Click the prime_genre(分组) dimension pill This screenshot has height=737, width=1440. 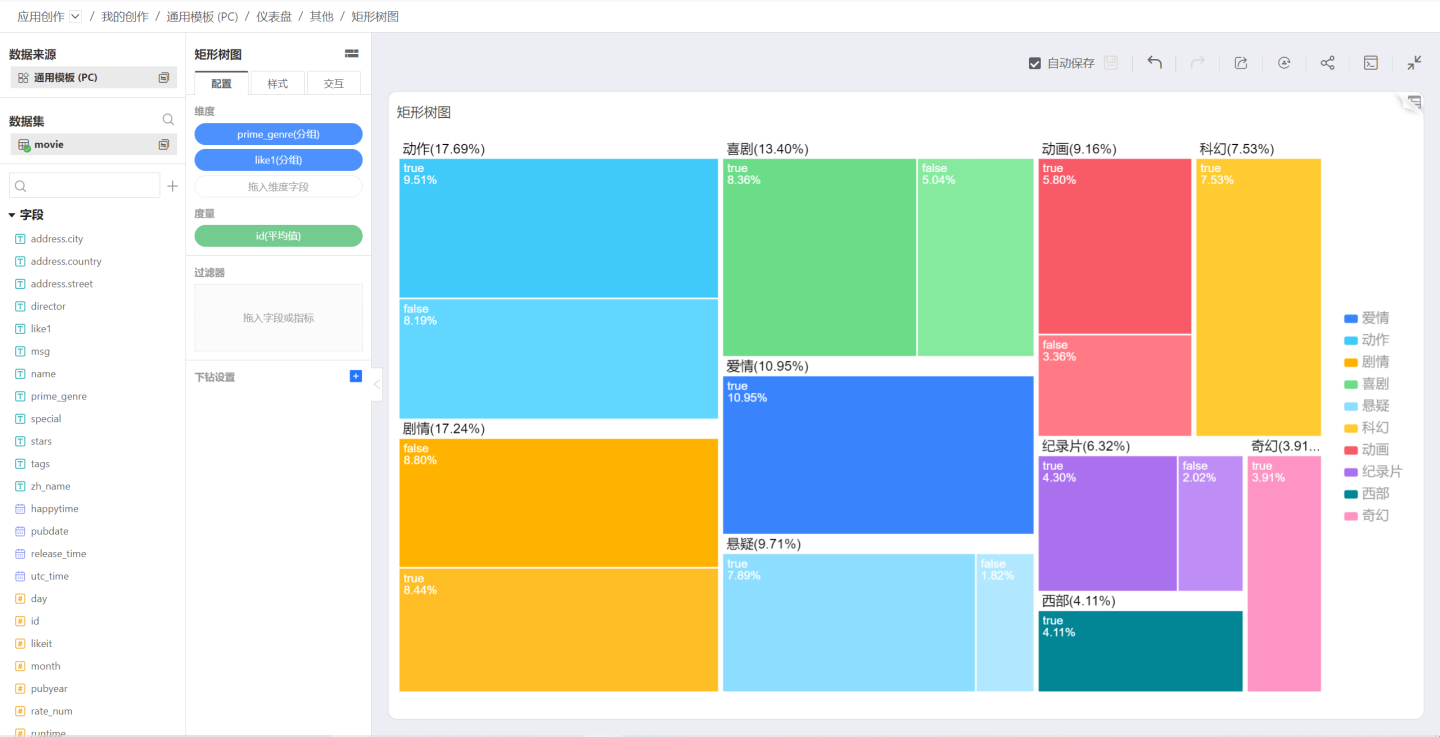pos(278,134)
